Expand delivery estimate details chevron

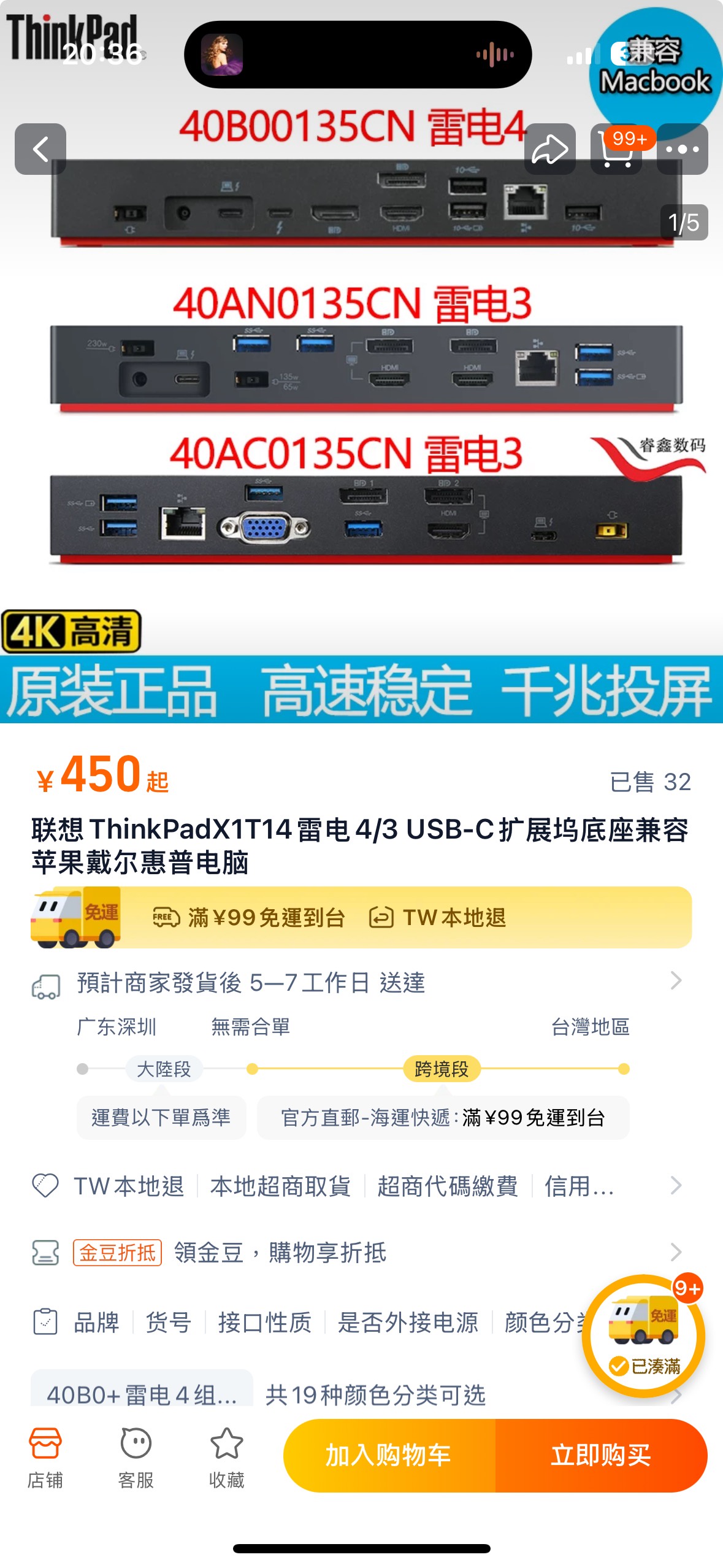pyautogui.click(x=676, y=980)
